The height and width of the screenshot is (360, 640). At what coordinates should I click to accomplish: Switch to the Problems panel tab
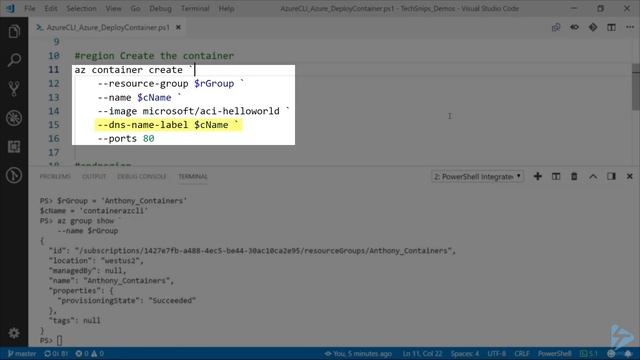click(55, 176)
